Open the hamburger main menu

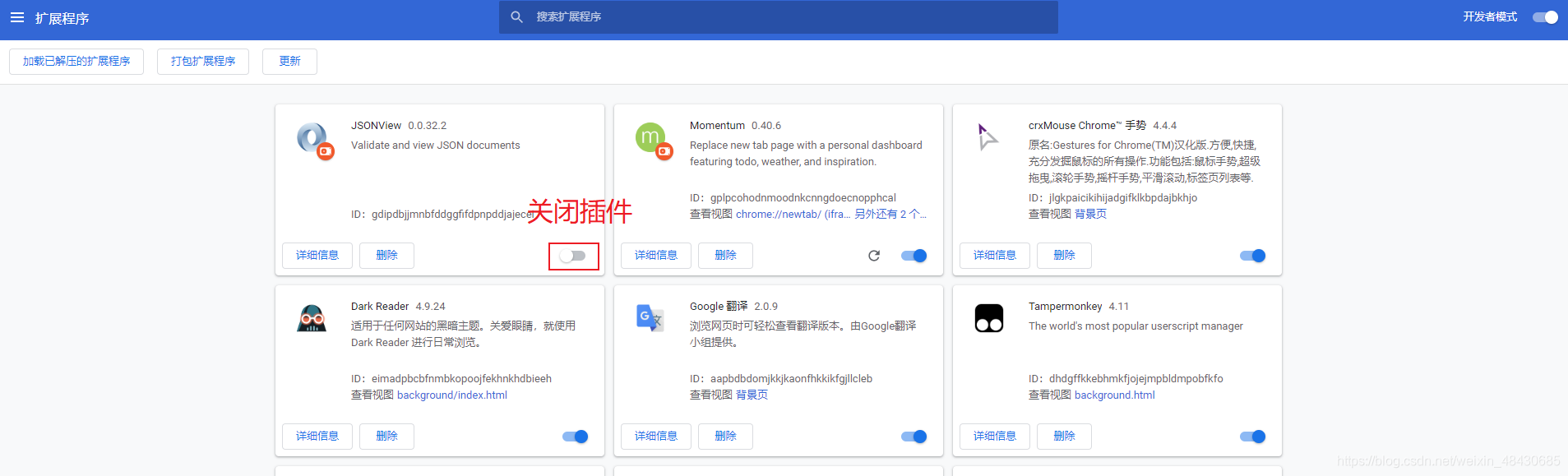(16, 17)
